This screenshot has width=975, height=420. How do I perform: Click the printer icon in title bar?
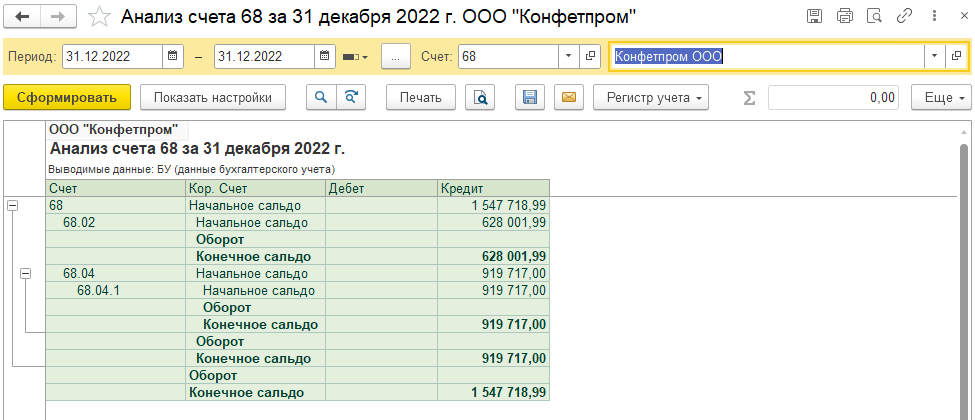844,16
